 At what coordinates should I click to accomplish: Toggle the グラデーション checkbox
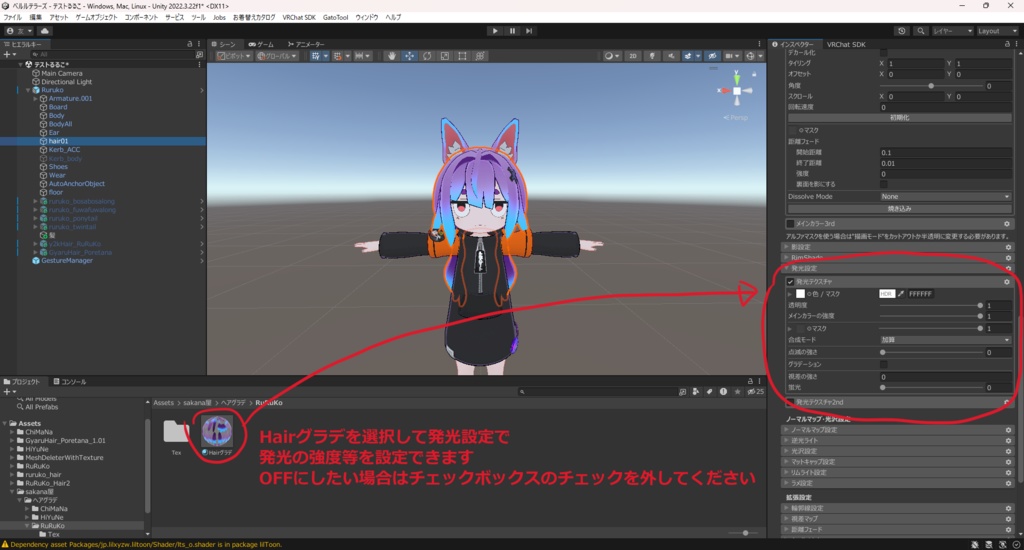tap(884, 364)
